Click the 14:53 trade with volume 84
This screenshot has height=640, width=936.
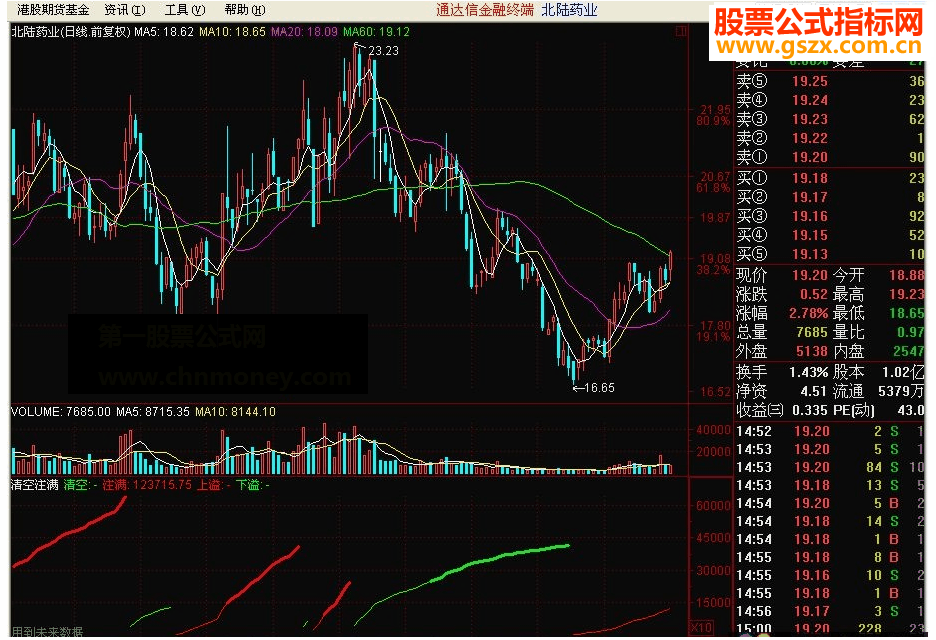point(829,467)
